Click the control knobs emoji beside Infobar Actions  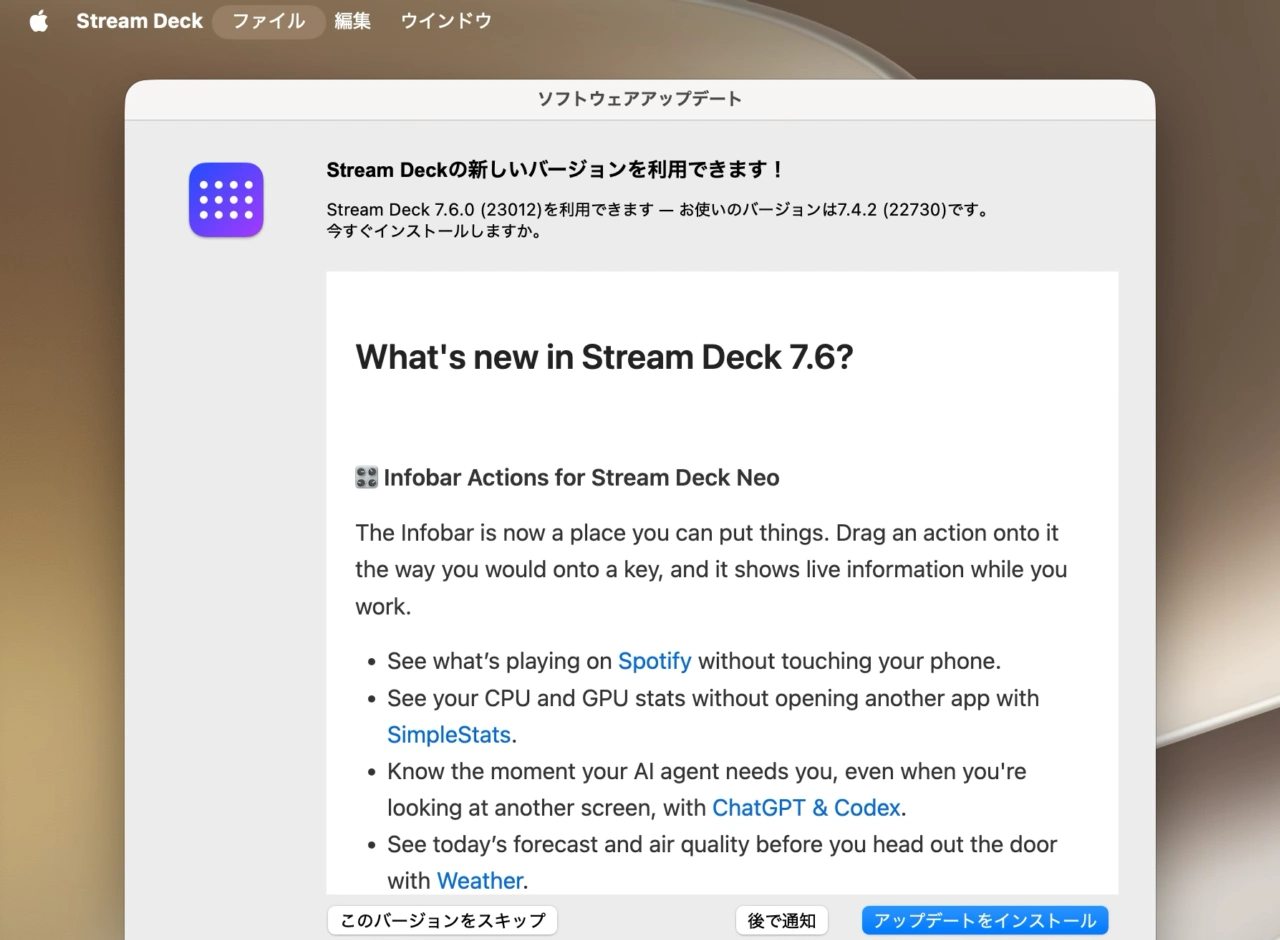click(x=367, y=478)
